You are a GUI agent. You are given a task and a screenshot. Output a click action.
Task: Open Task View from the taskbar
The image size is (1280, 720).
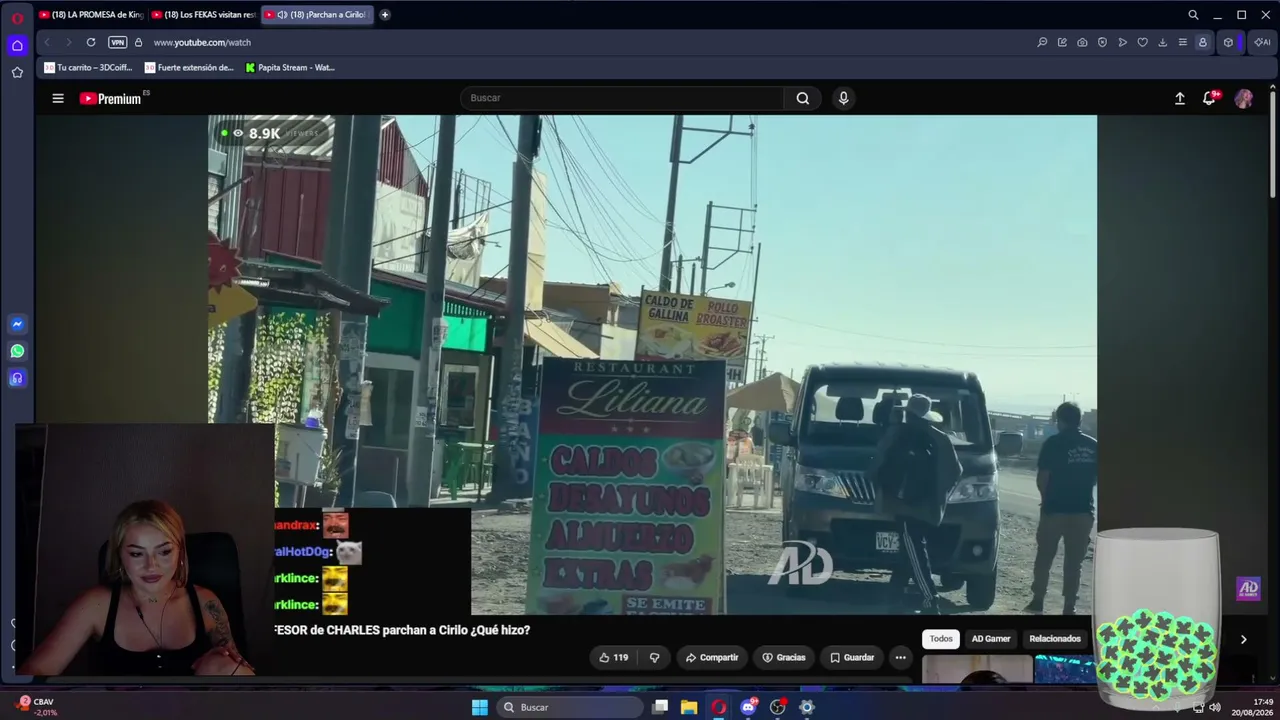660,707
